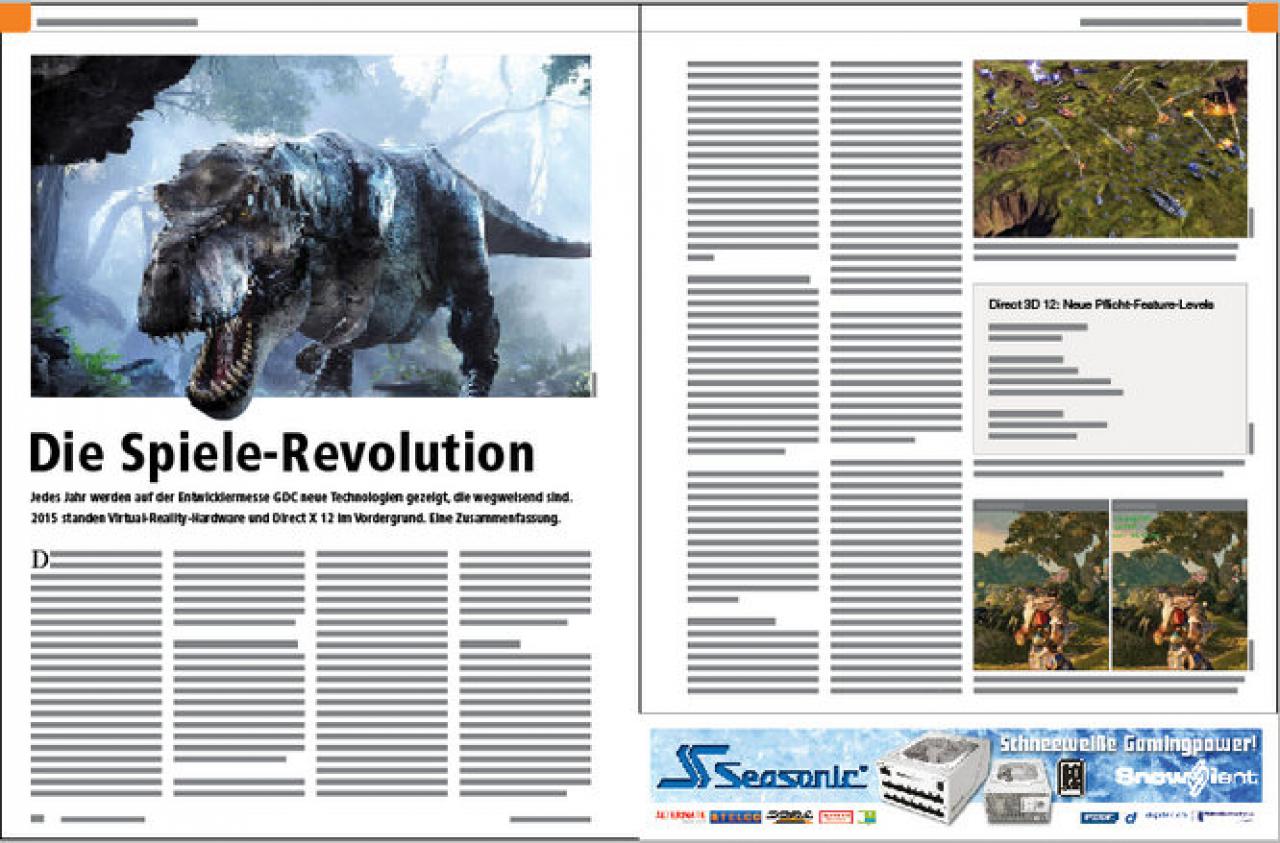Click the headline Die Spiele-Revolution
Viewport: 1280px width, 843px height.
(x=282, y=453)
